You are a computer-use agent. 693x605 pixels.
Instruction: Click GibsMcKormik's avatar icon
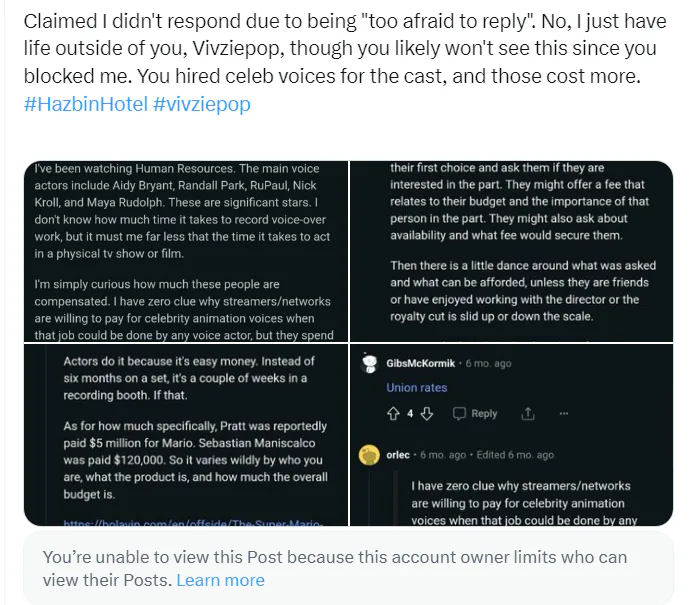369,363
